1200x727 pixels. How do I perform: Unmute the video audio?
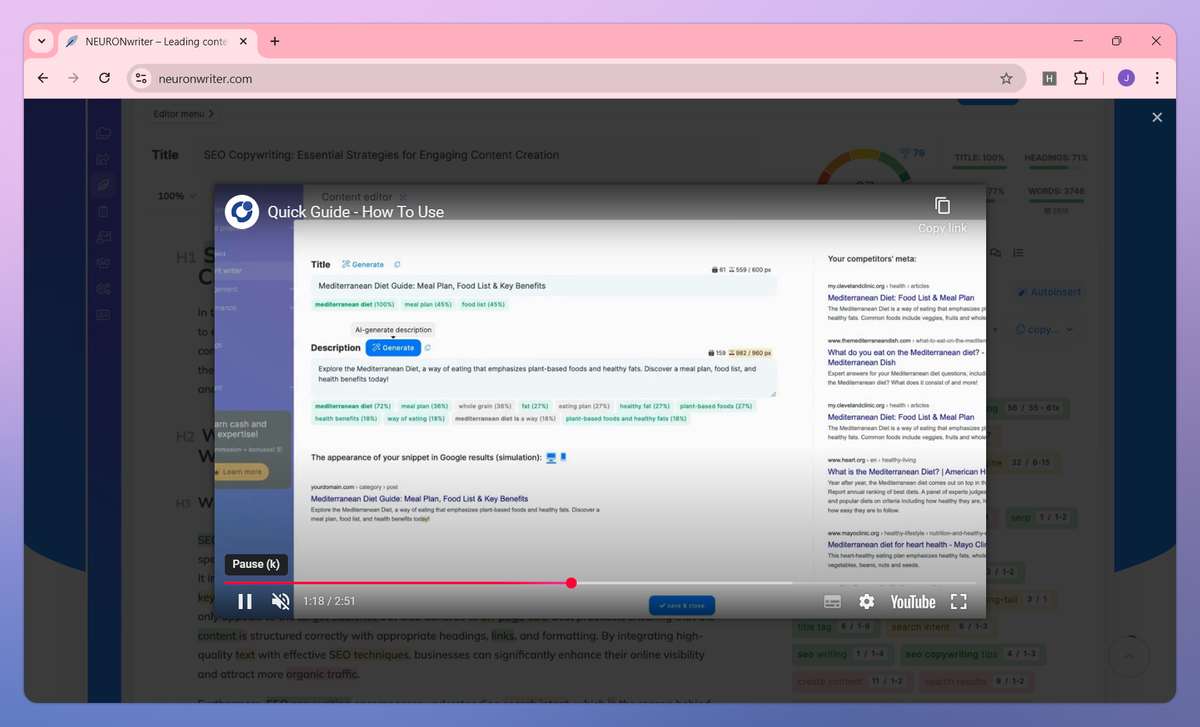pos(281,601)
